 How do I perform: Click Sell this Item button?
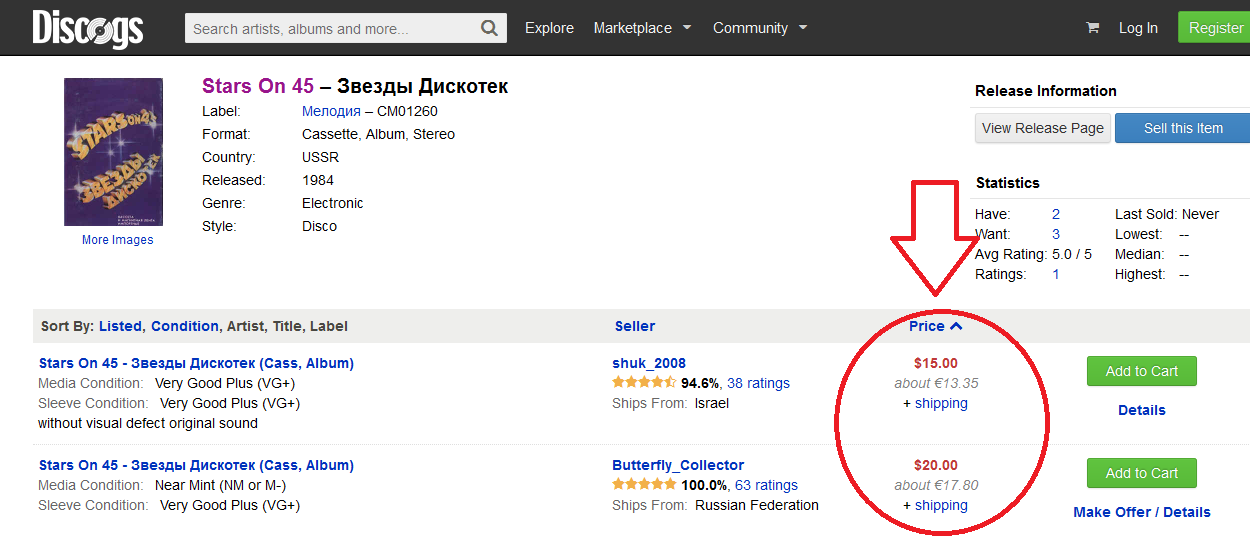[x=1183, y=128]
